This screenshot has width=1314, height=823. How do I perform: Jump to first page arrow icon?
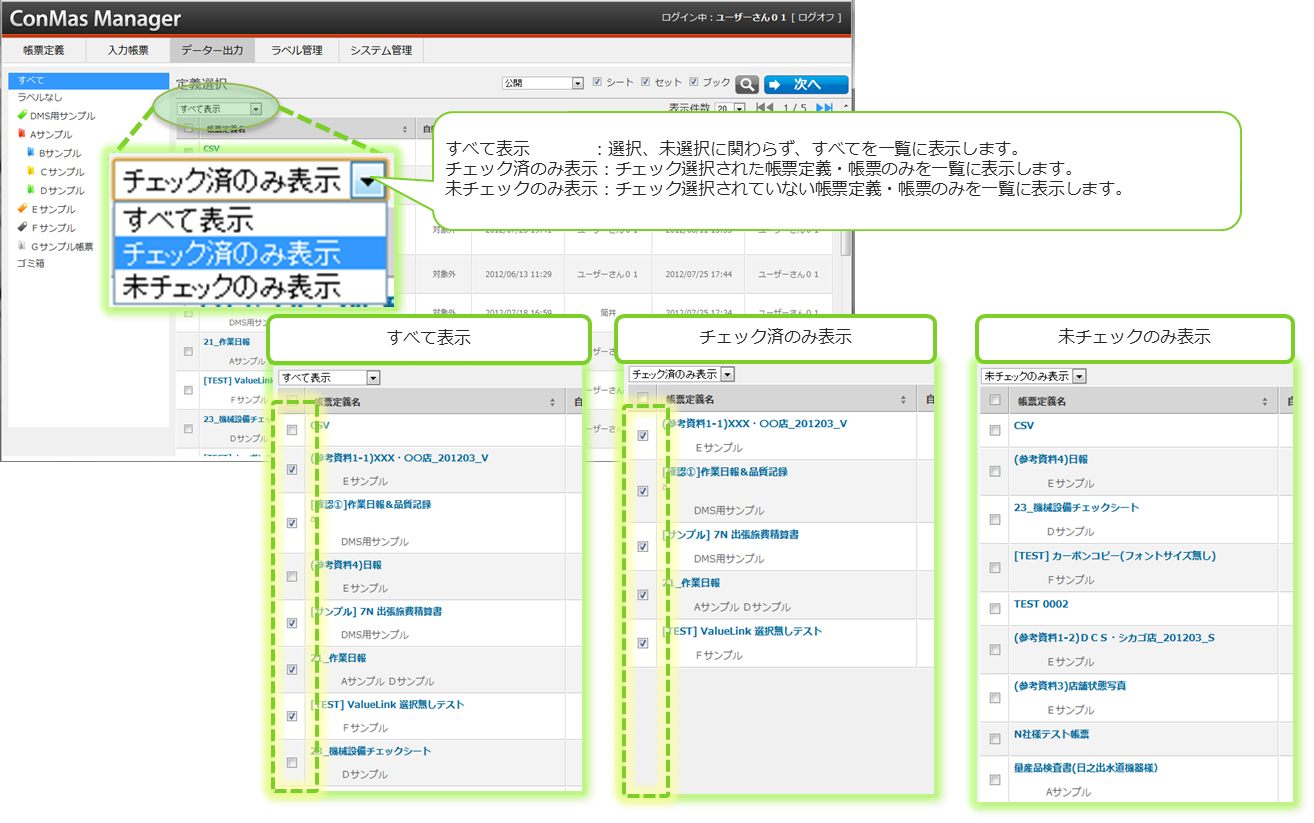pyautogui.click(x=764, y=108)
